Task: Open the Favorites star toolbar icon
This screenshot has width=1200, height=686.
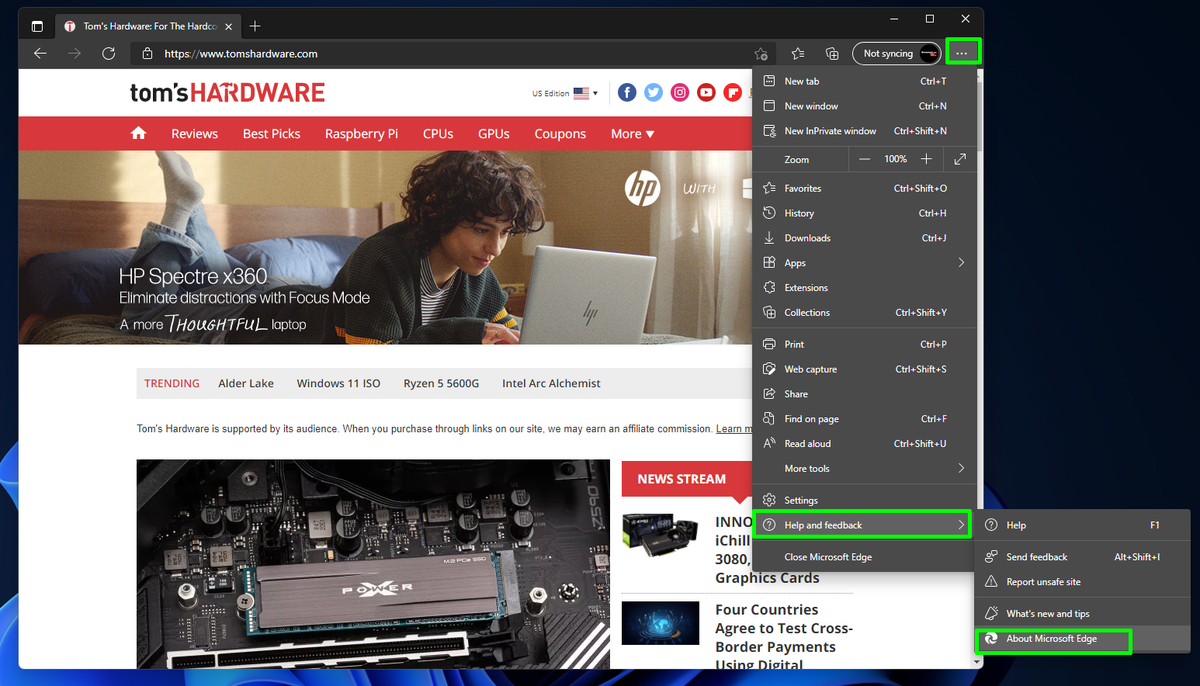Action: click(x=797, y=54)
